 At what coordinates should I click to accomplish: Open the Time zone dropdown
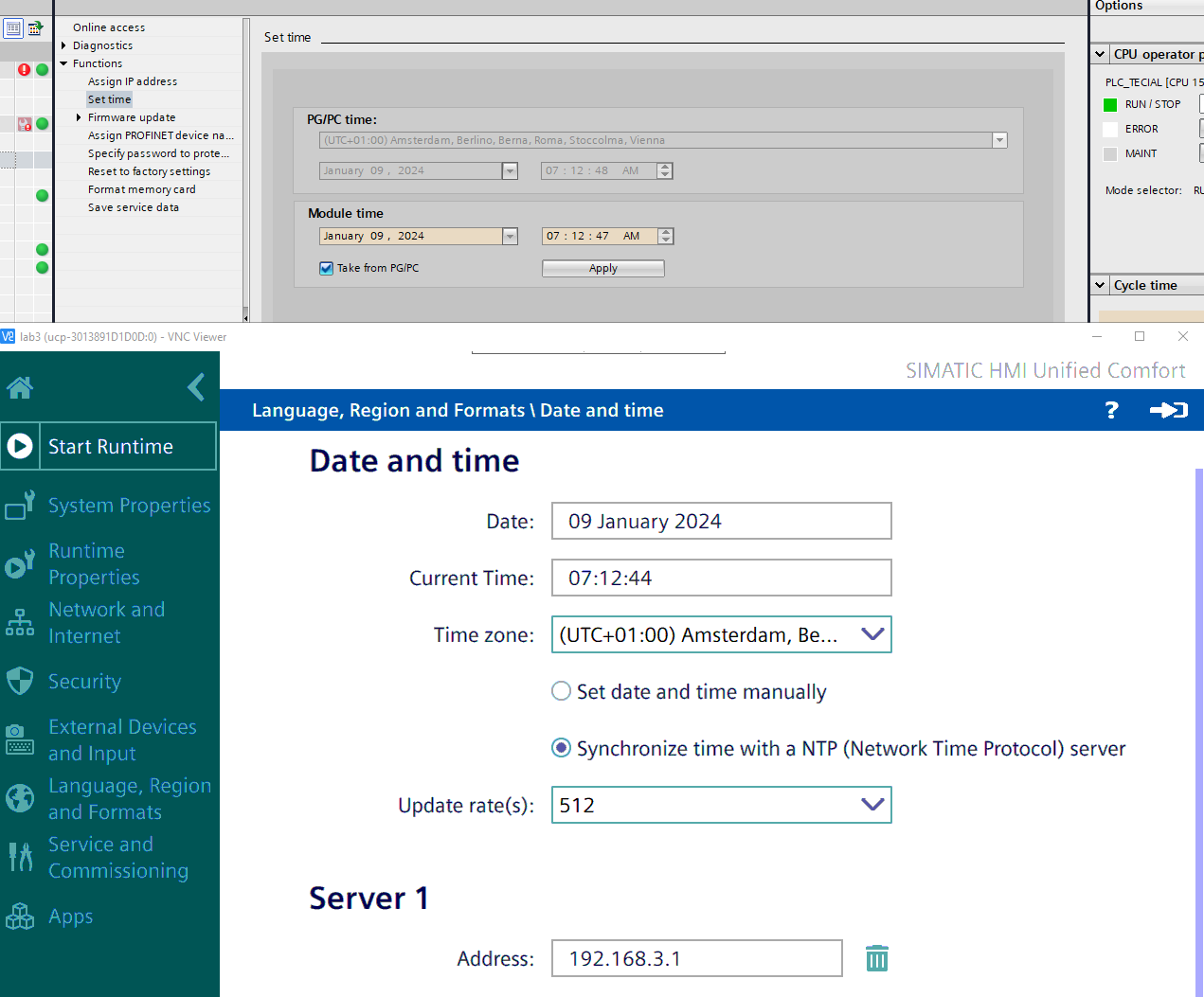coord(872,634)
